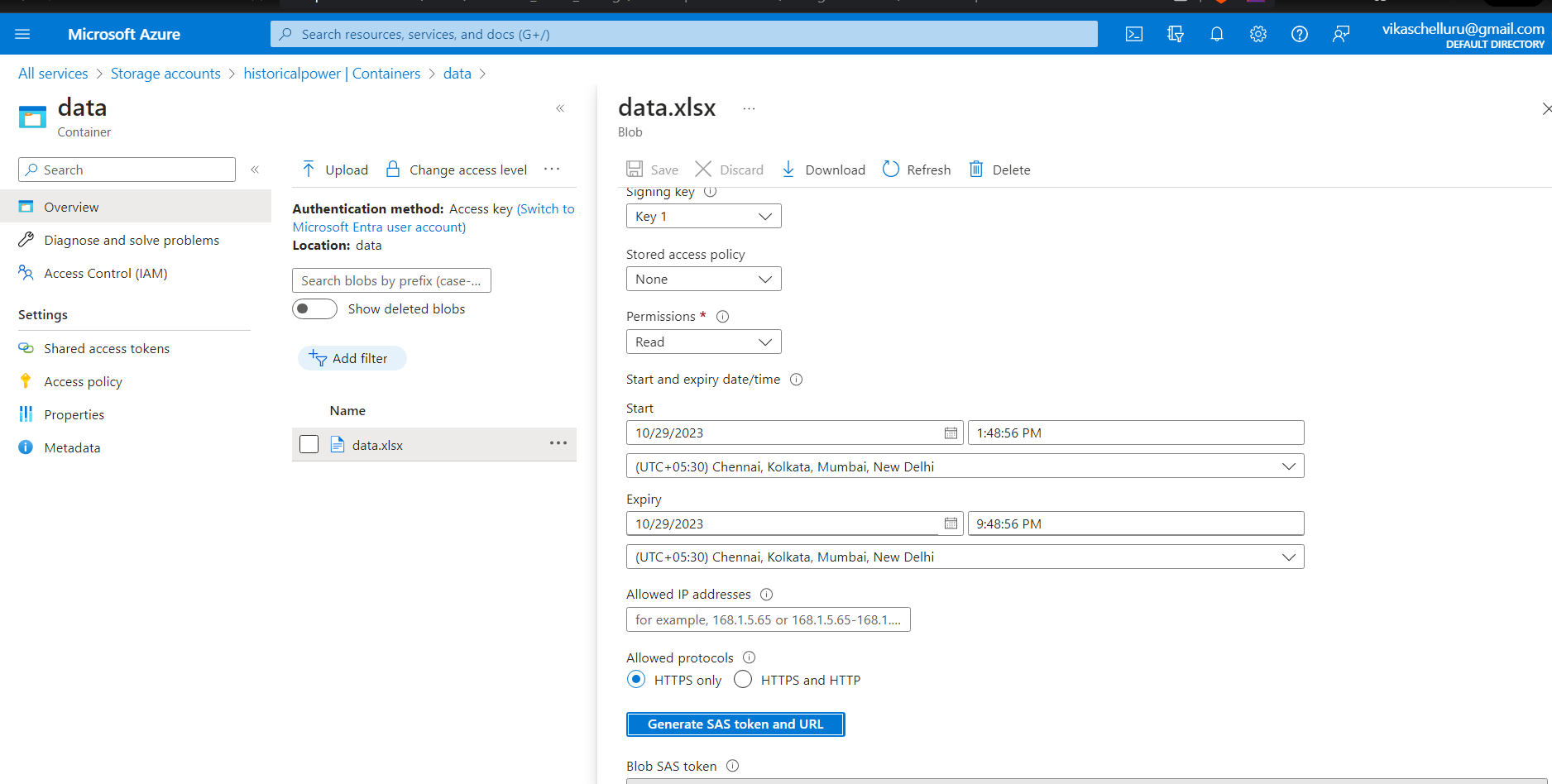
Task: Click the Download arrow icon
Action: 788,170
